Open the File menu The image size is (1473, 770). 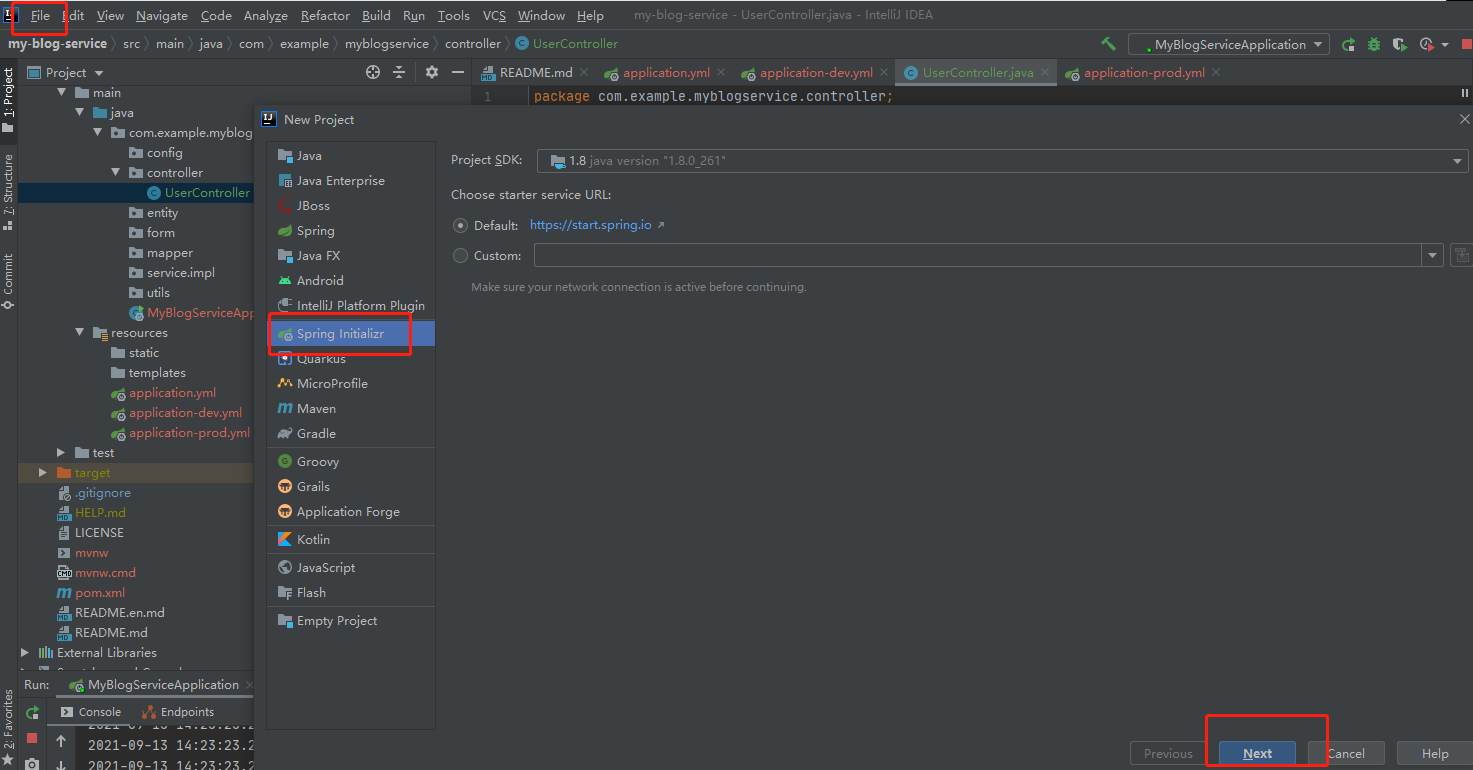(x=40, y=16)
